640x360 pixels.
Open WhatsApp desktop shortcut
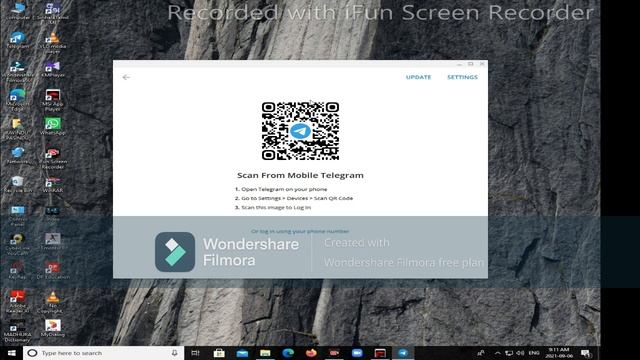coord(53,127)
